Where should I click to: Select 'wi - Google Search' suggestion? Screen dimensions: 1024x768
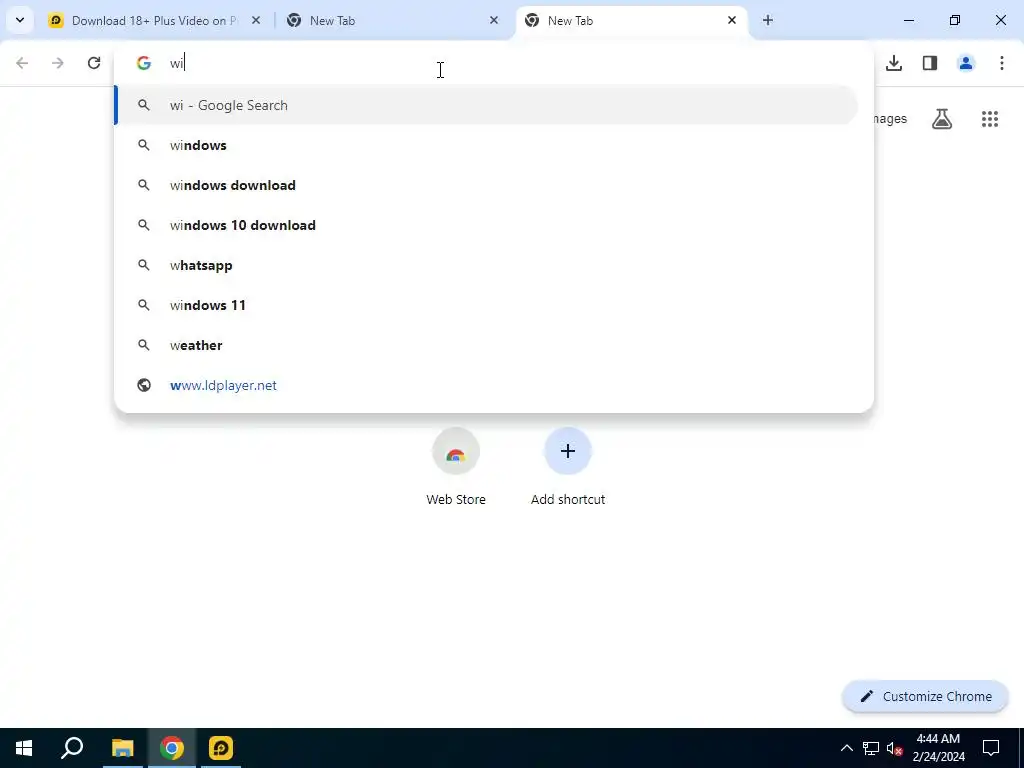(487, 105)
